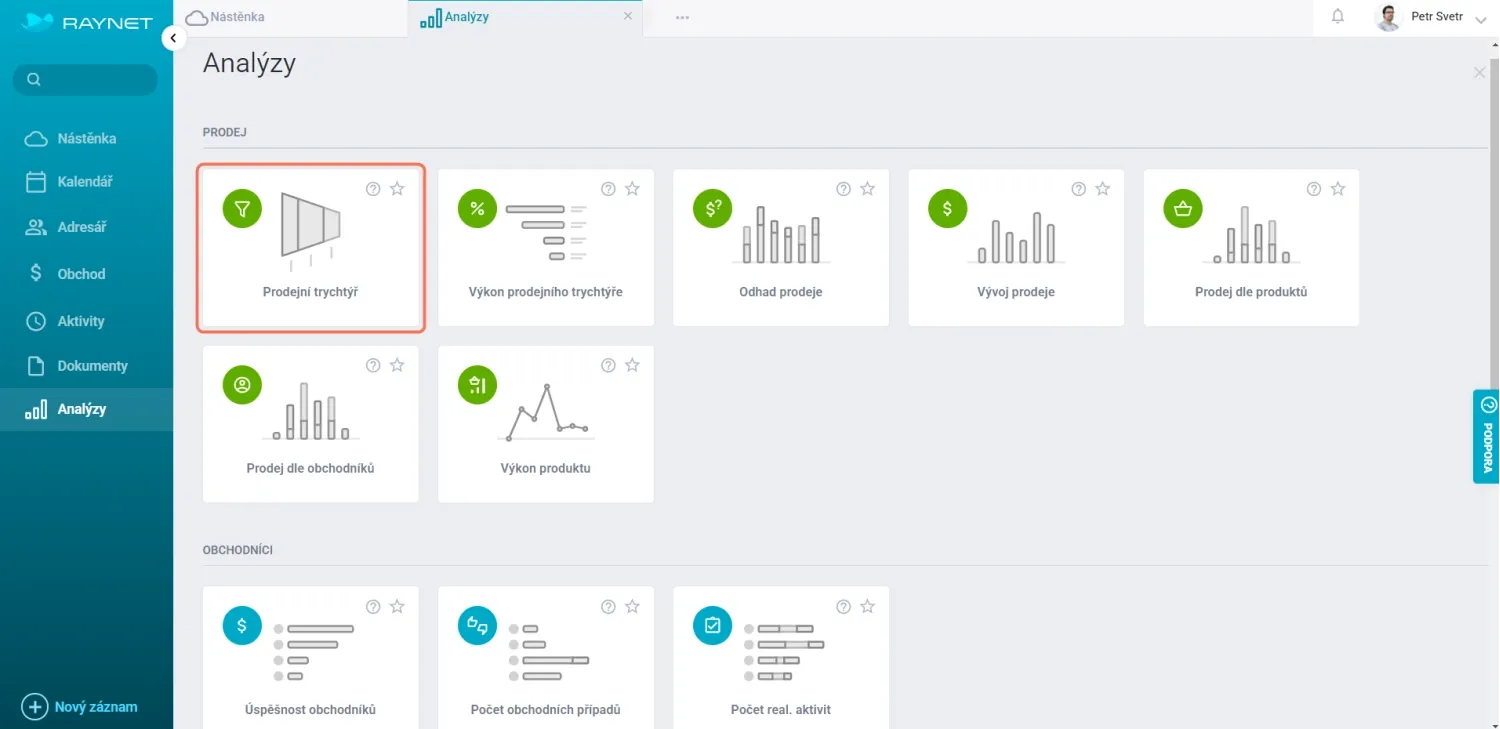
Task: Click the sidebar search field
Action: [x=85, y=80]
